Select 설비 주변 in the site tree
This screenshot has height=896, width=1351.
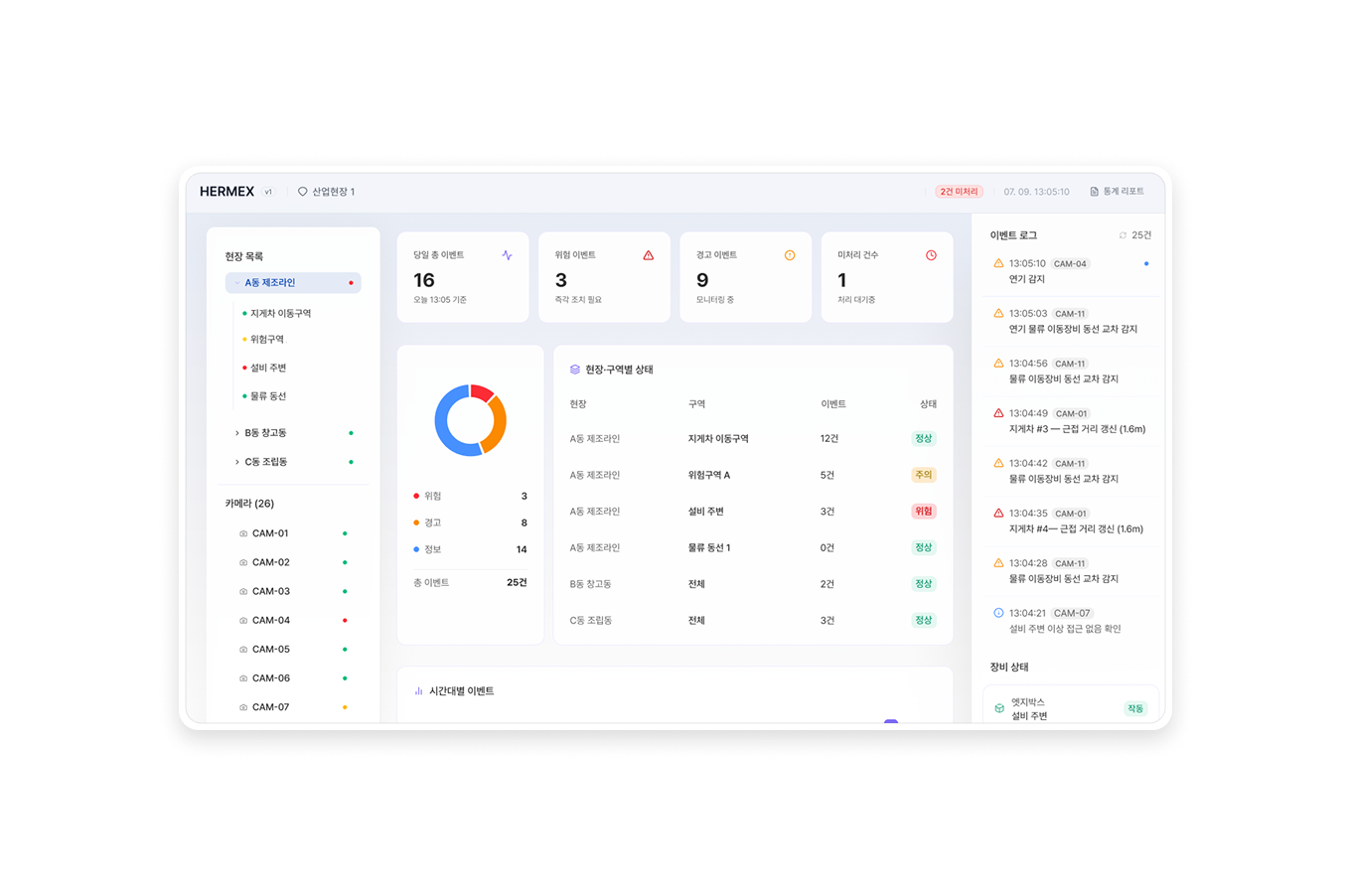tap(268, 368)
